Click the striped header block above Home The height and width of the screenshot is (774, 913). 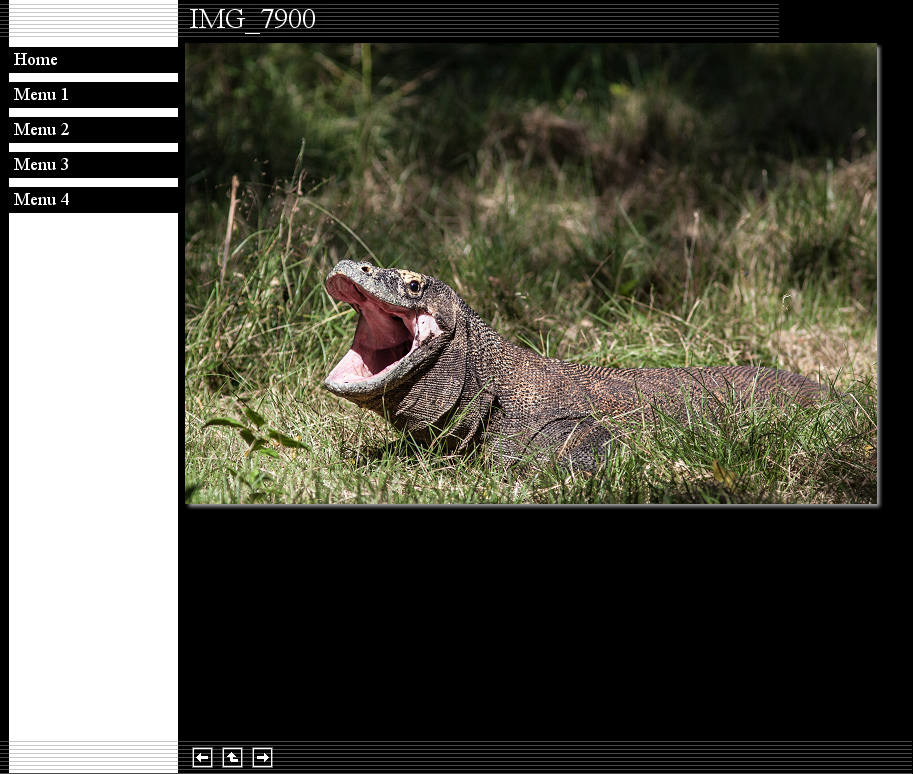tap(93, 24)
